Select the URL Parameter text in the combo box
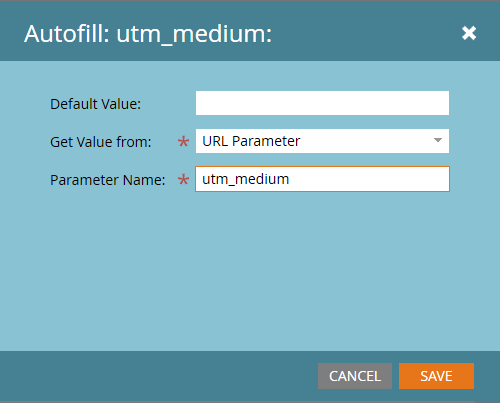Viewport: 500px width, 403px height. pyautogui.click(x=251, y=141)
